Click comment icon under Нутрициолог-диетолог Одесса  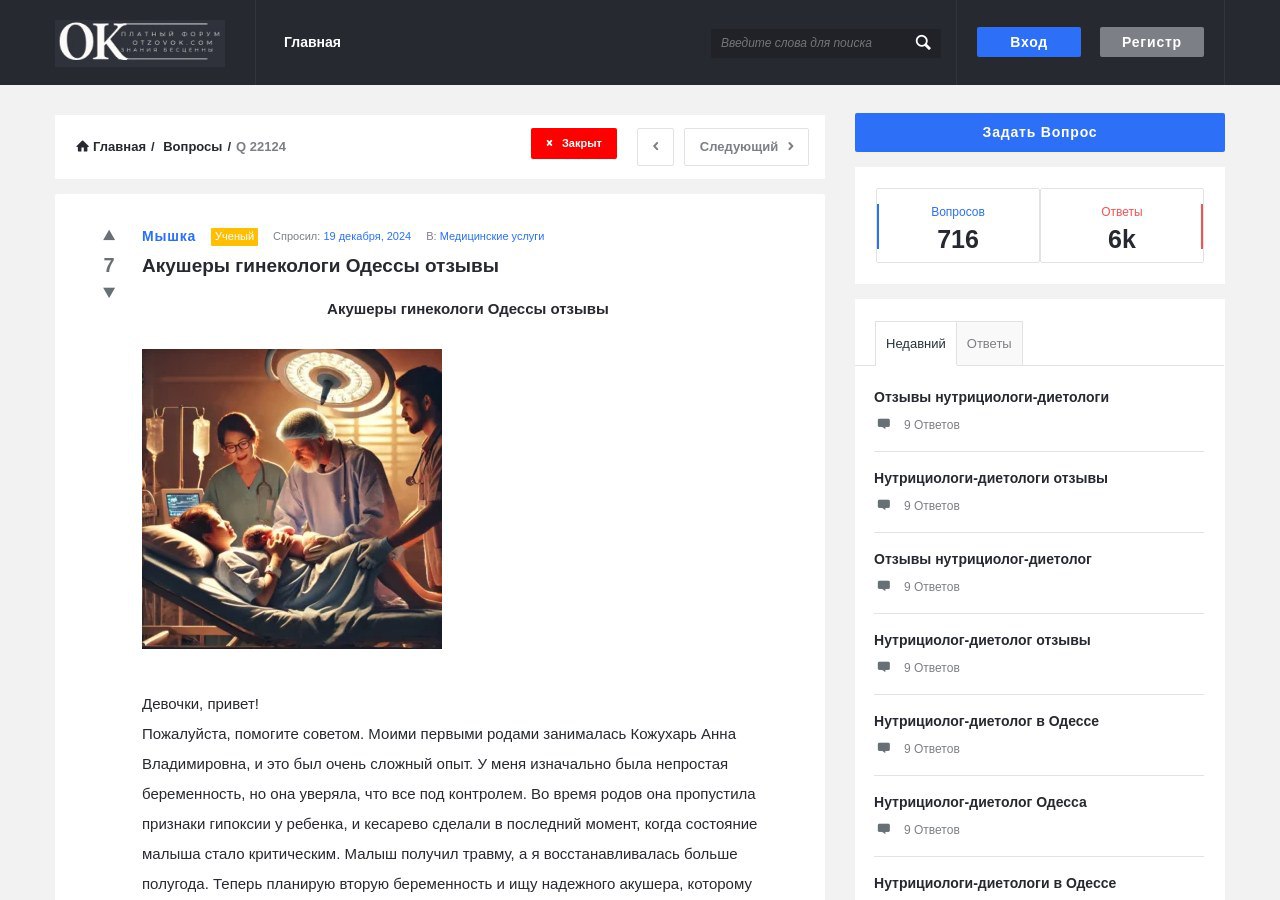[884, 829]
